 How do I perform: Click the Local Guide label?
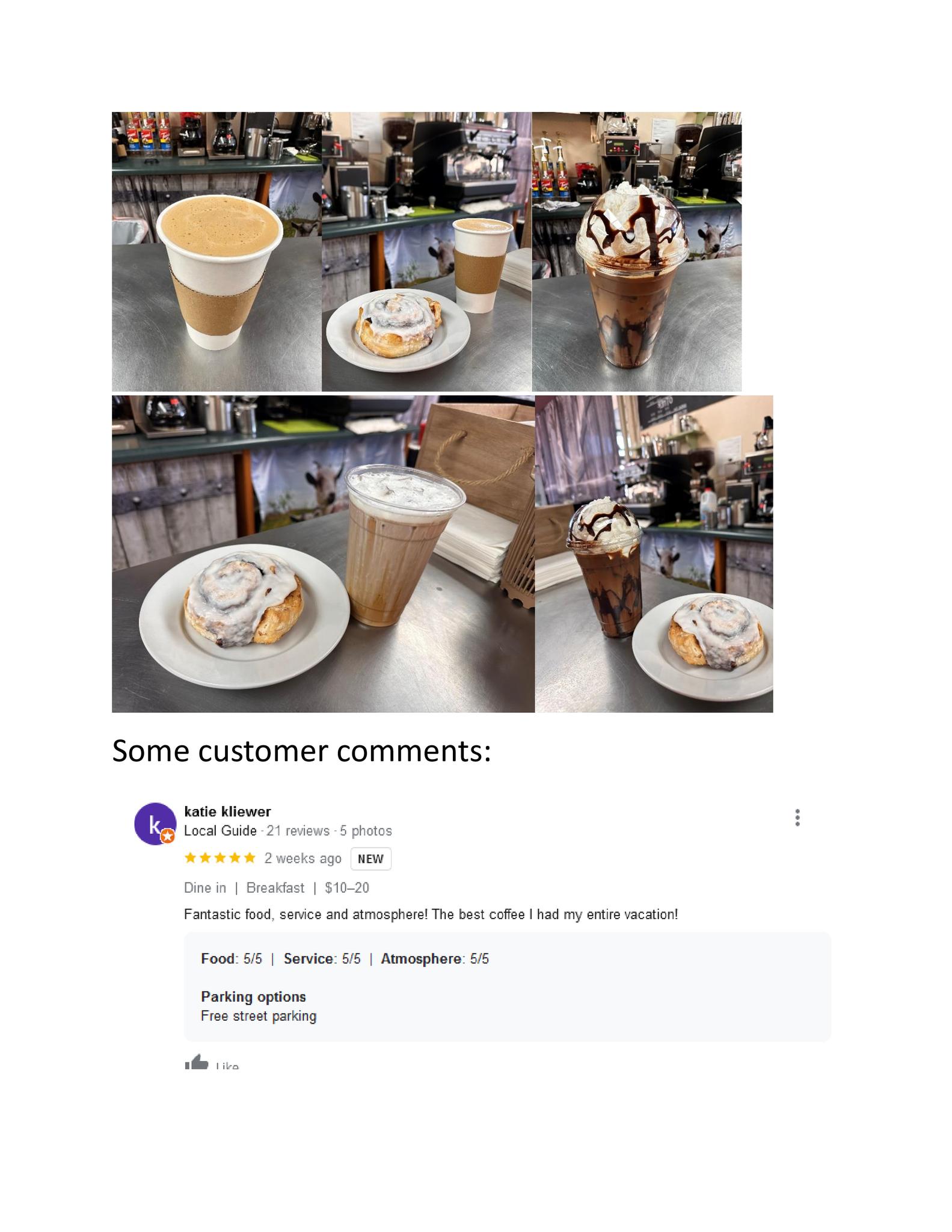(x=220, y=831)
